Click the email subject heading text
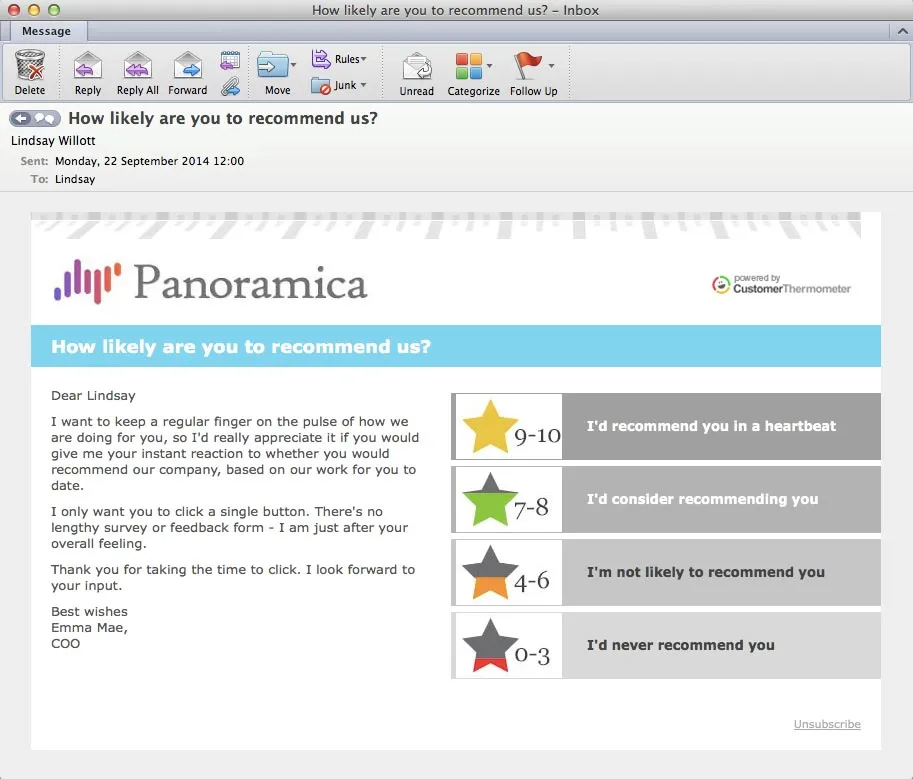The image size is (913, 779). pos(223,118)
